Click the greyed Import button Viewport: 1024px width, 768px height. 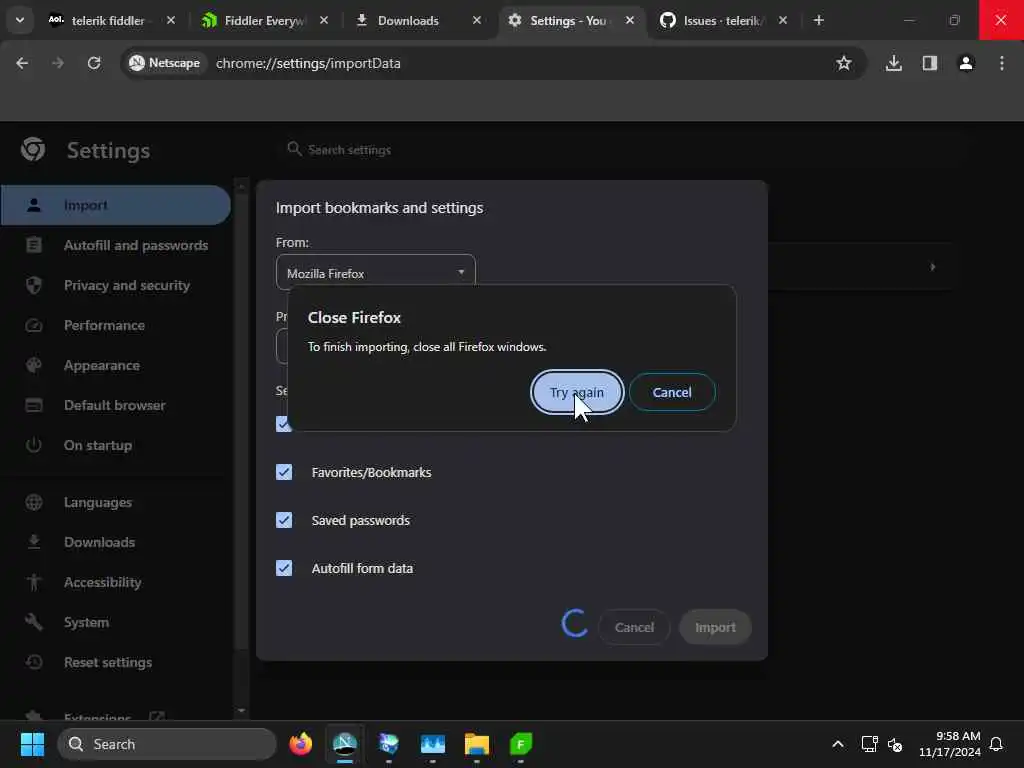tap(715, 627)
